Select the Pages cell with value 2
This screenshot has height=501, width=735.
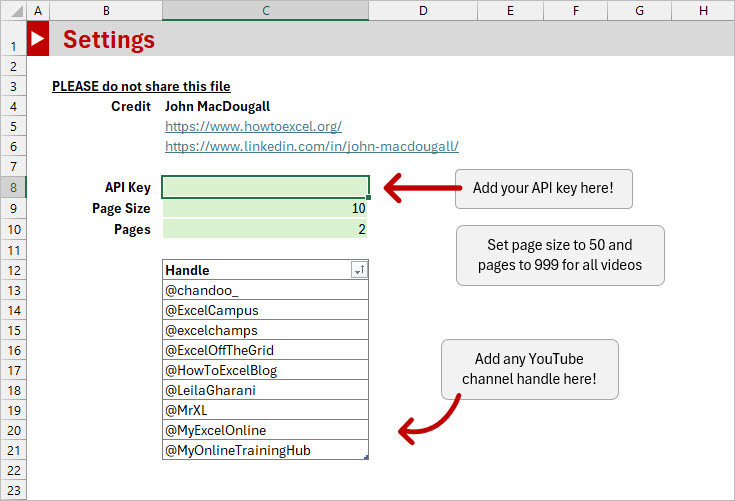[265, 229]
